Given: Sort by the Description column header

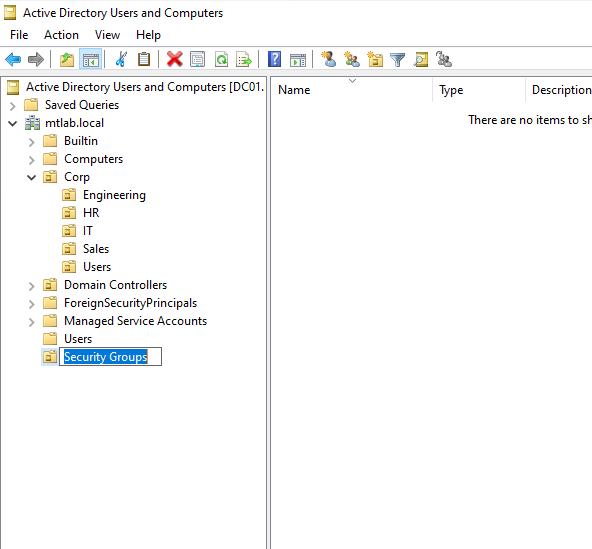Looking at the screenshot, I should (559, 90).
